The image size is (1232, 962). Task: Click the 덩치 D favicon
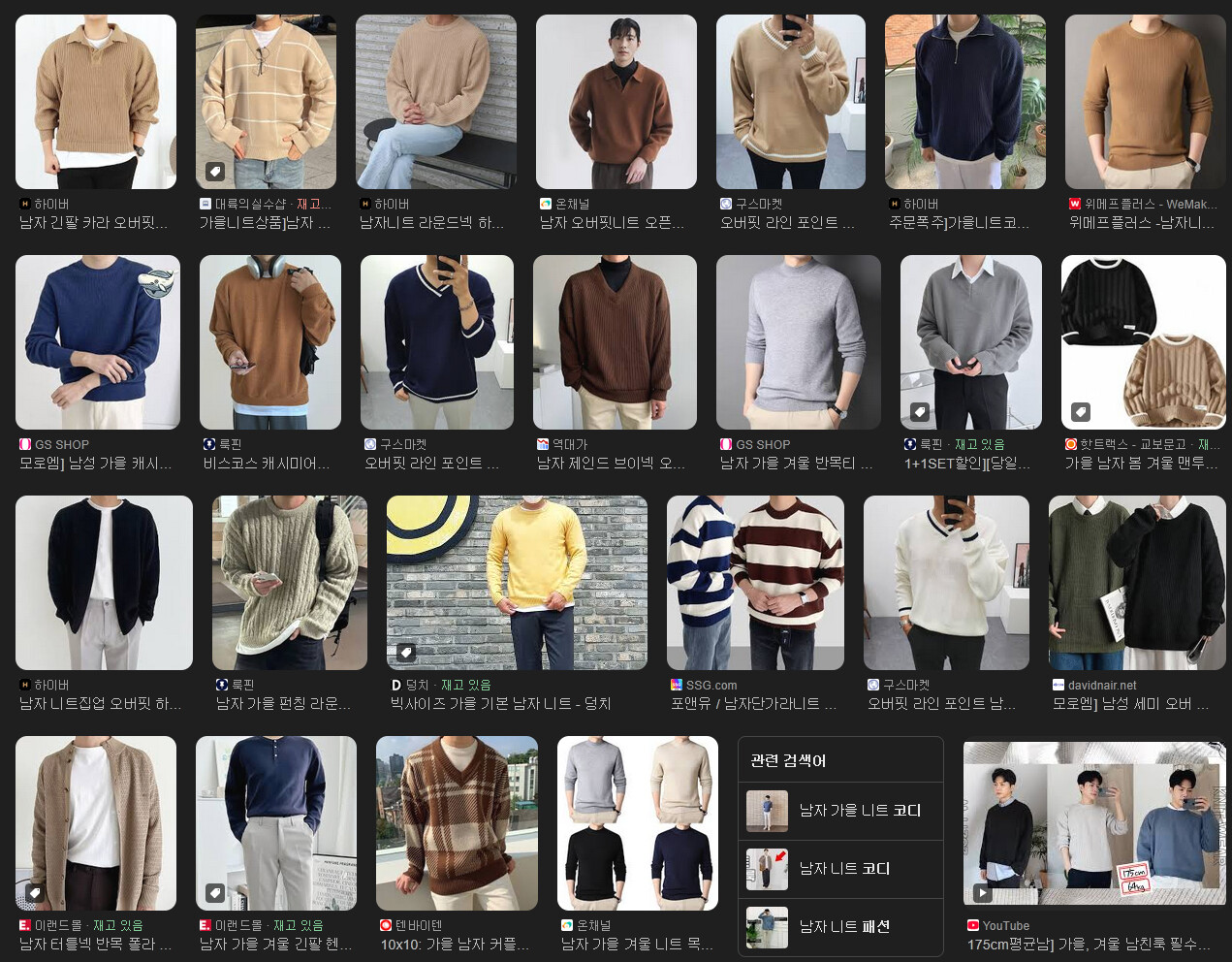pyautogui.click(x=396, y=685)
